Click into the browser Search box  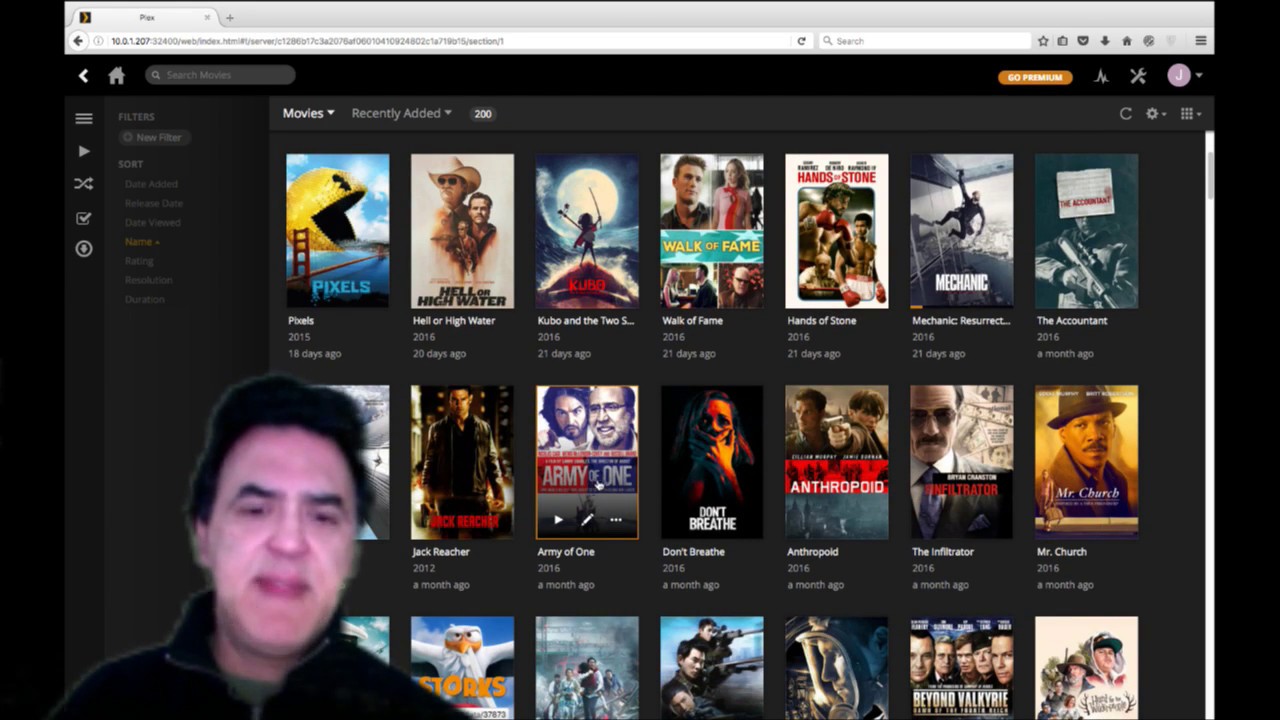point(924,41)
